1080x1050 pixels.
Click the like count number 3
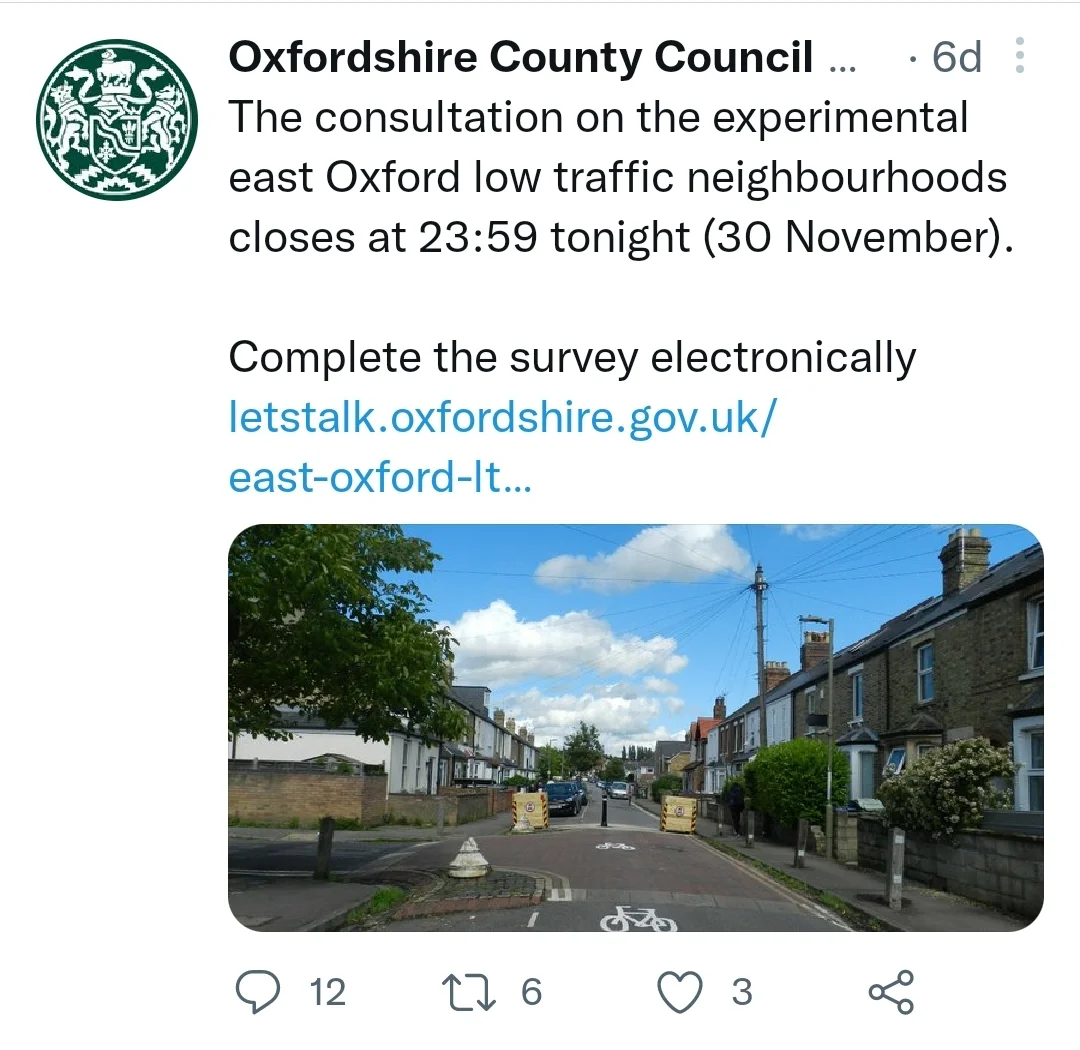point(741,992)
